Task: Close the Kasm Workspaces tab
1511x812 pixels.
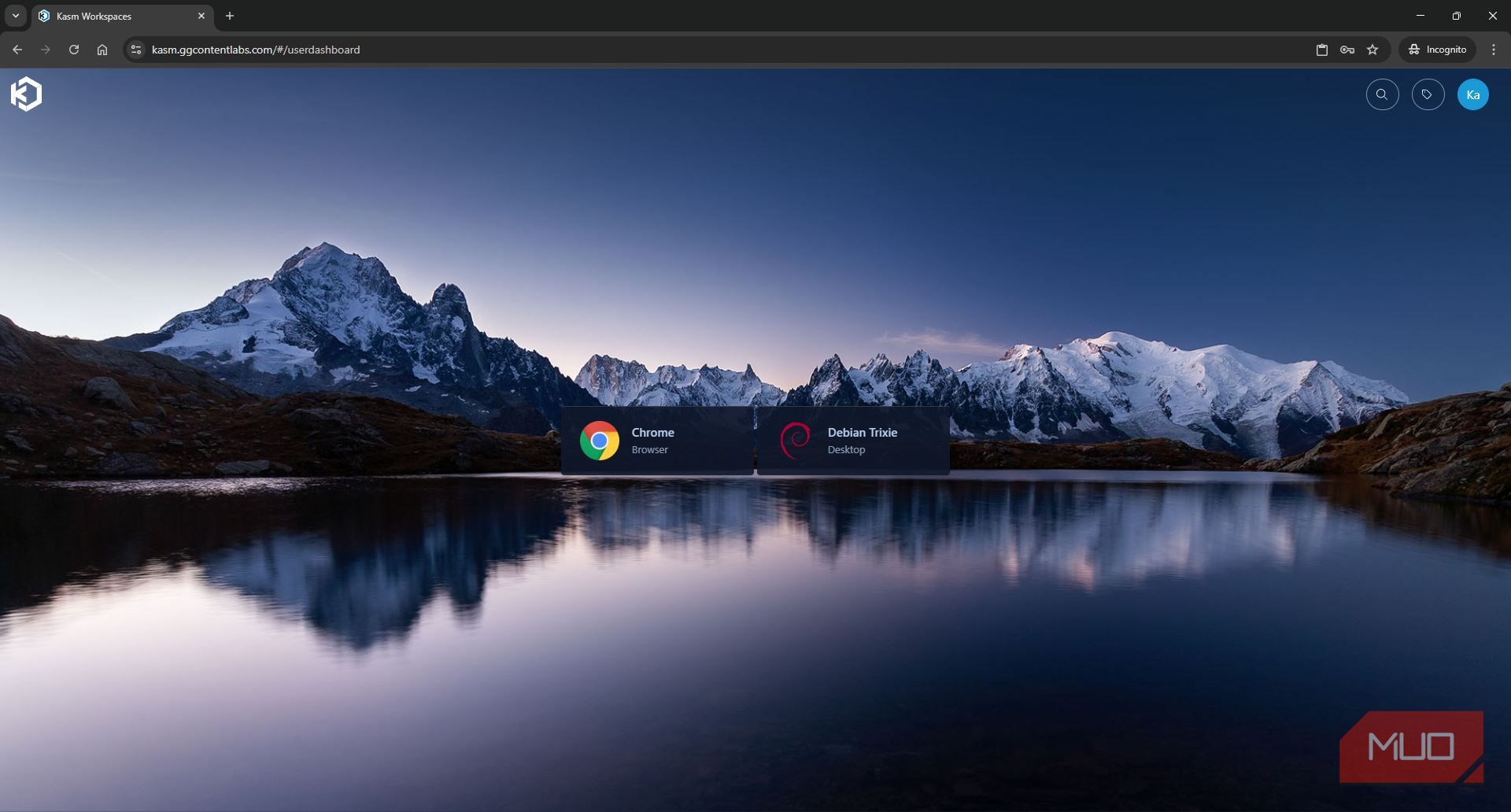Action: pyautogui.click(x=201, y=16)
